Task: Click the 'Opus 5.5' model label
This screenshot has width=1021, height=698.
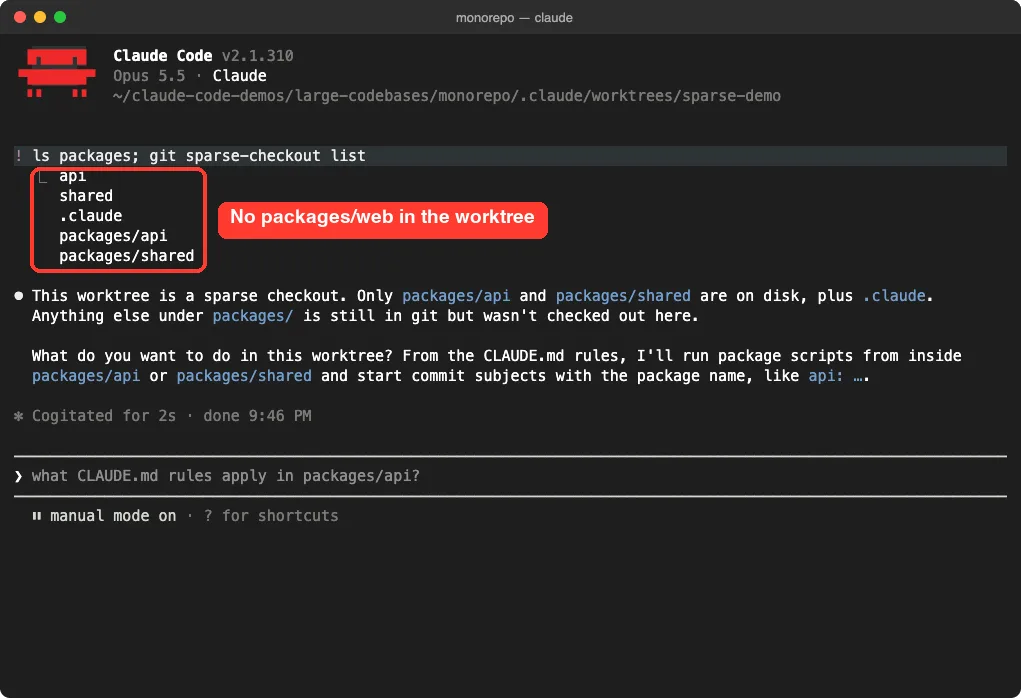Action: [x=149, y=76]
